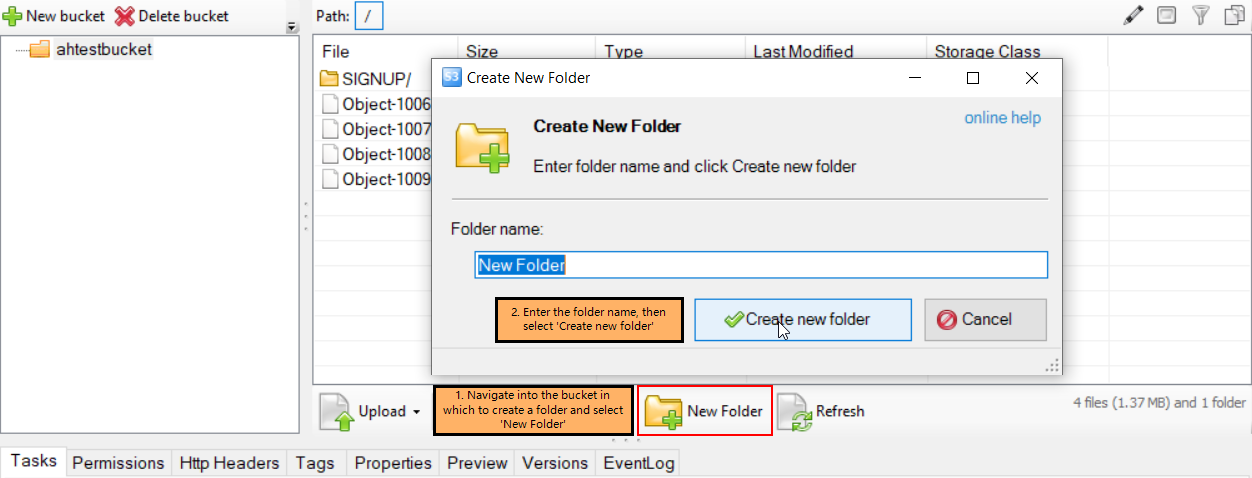Cancel the Create New Folder dialog
This screenshot has width=1252, height=478.
pos(985,320)
